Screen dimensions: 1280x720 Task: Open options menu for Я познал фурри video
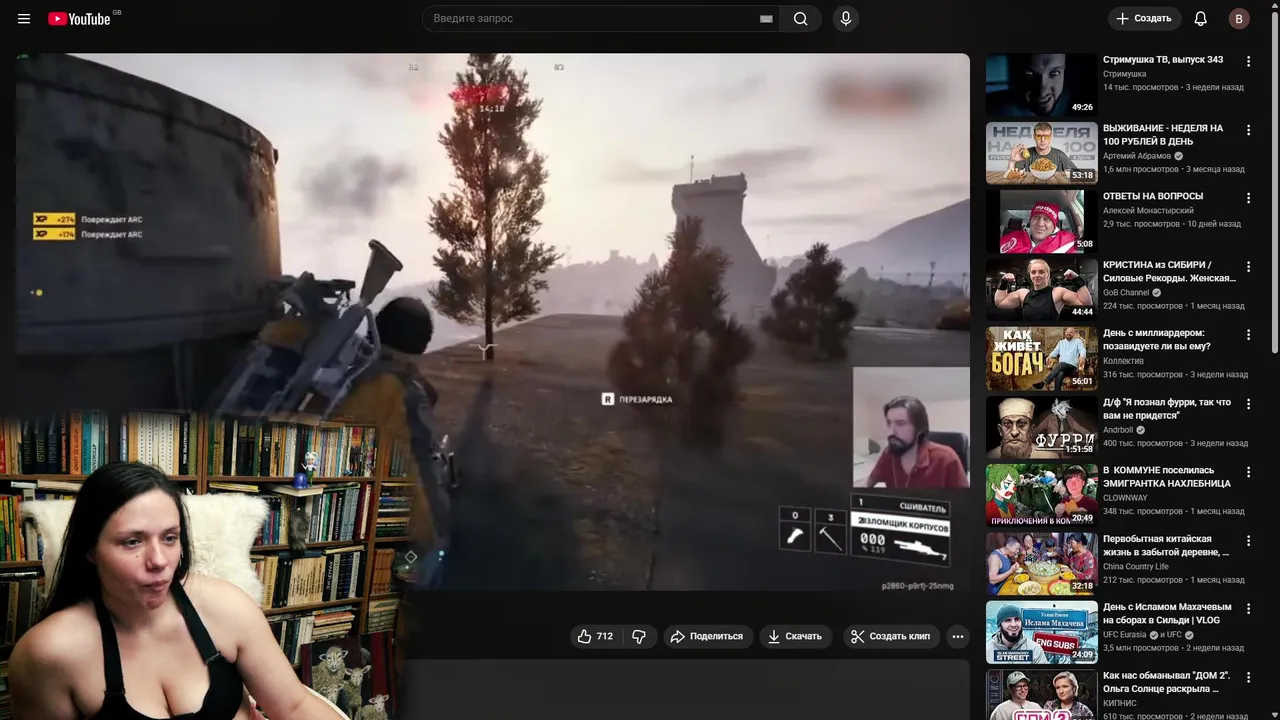[1248, 403]
